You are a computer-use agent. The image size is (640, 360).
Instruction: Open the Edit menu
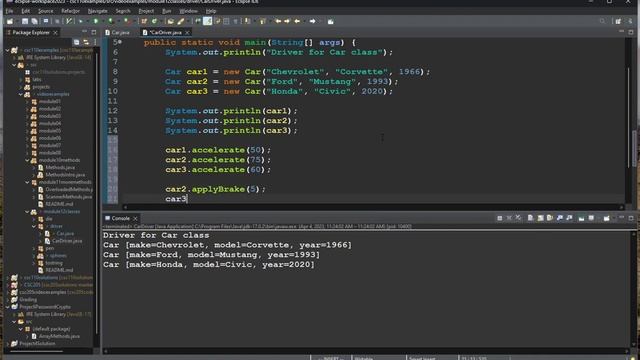(x=25, y=11)
